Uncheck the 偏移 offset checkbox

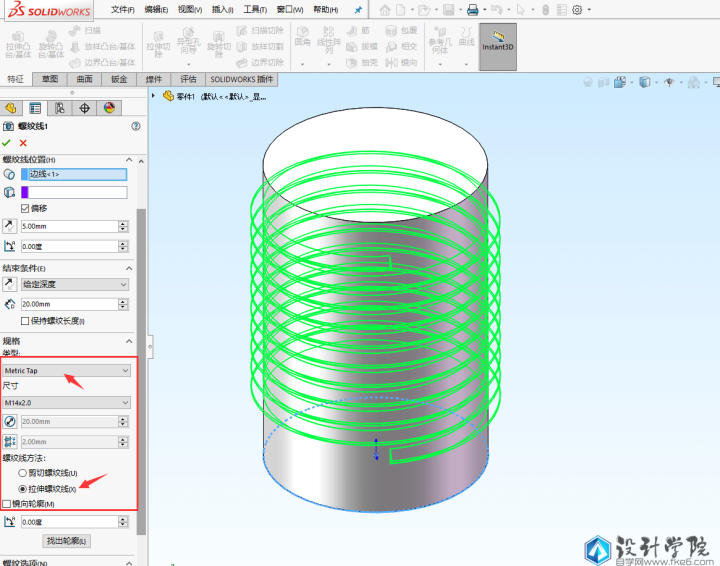point(25,208)
